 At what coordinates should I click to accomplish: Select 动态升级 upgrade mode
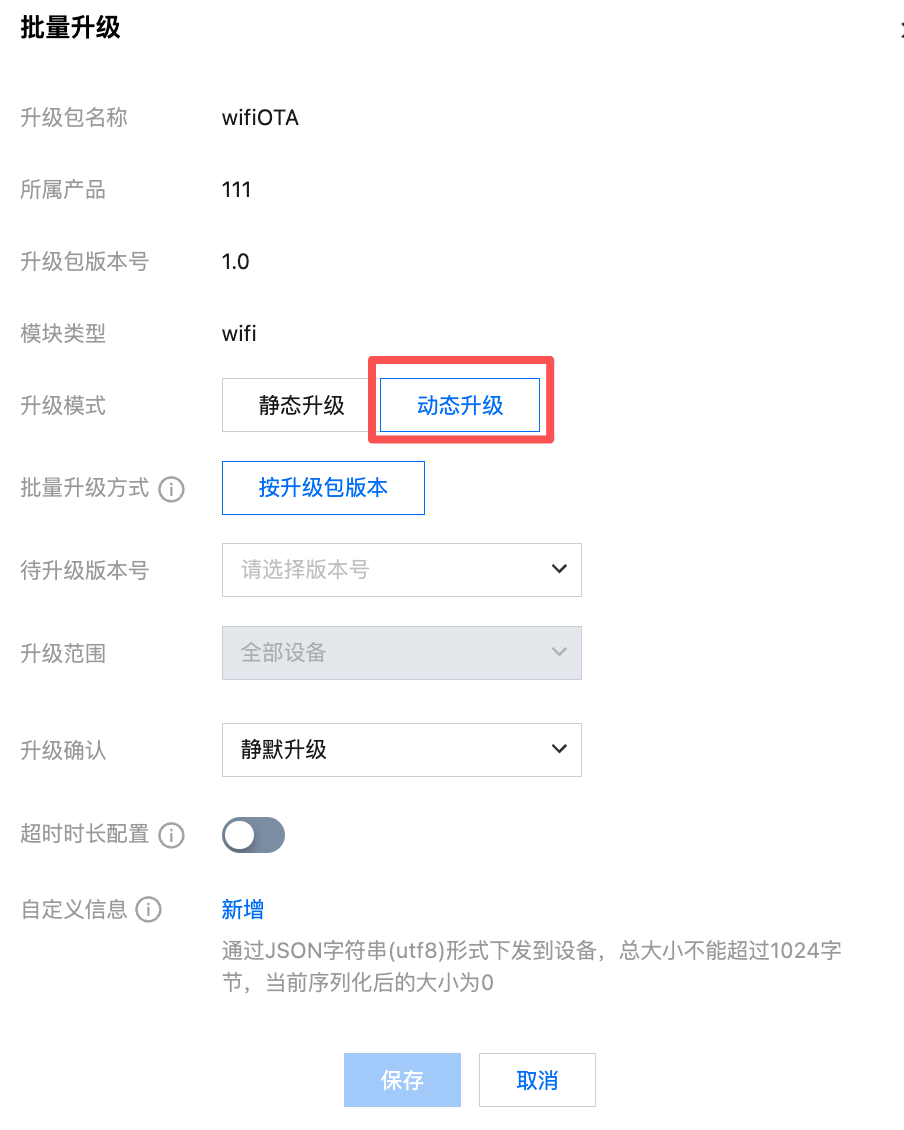click(460, 405)
